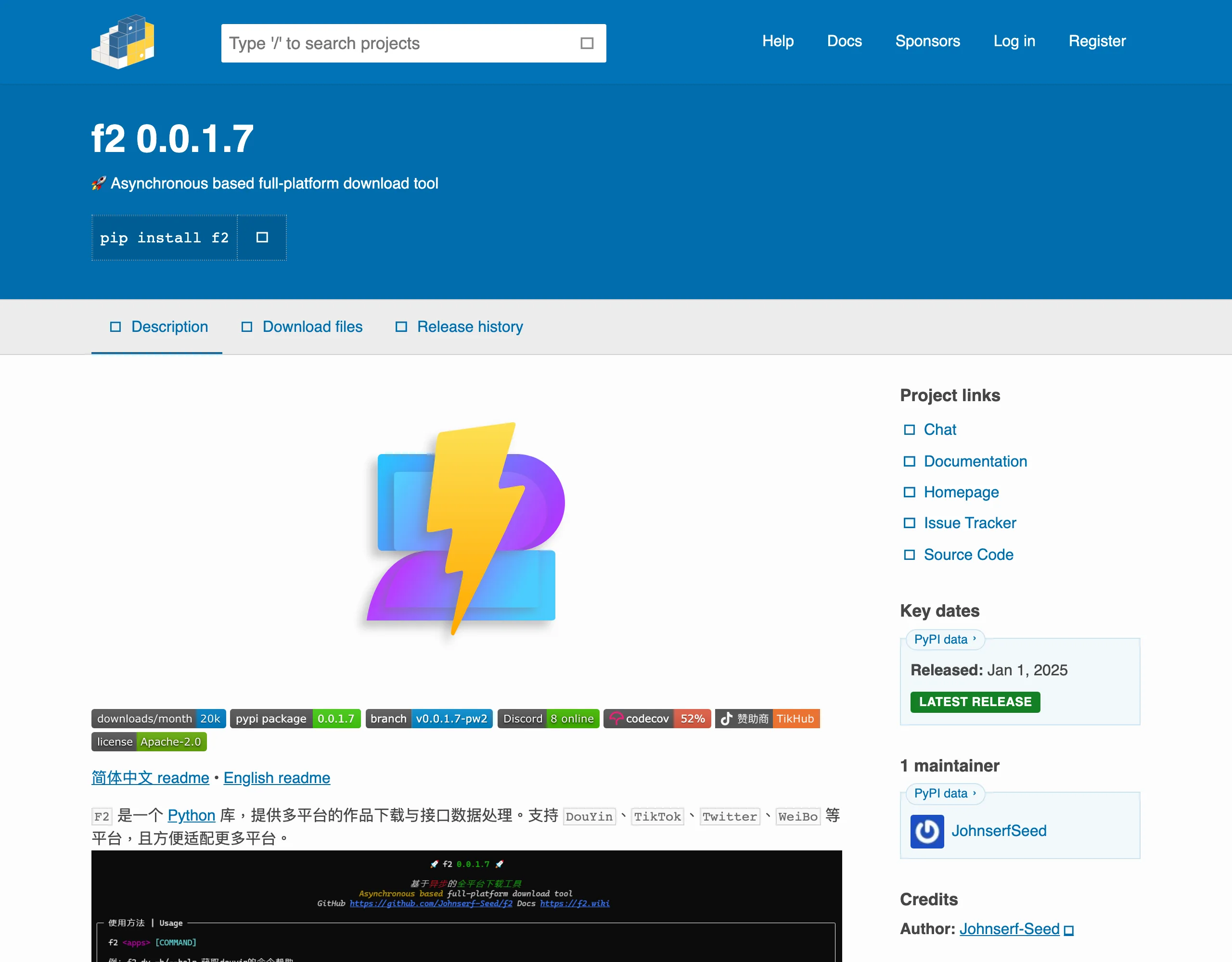The width and height of the screenshot is (1232, 962).
Task: Click the icon beside Chat link
Action: pyautogui.click(x=910, y=430)
